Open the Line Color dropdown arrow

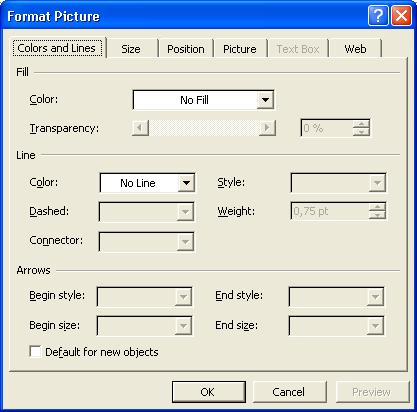[x=186, y=183]
